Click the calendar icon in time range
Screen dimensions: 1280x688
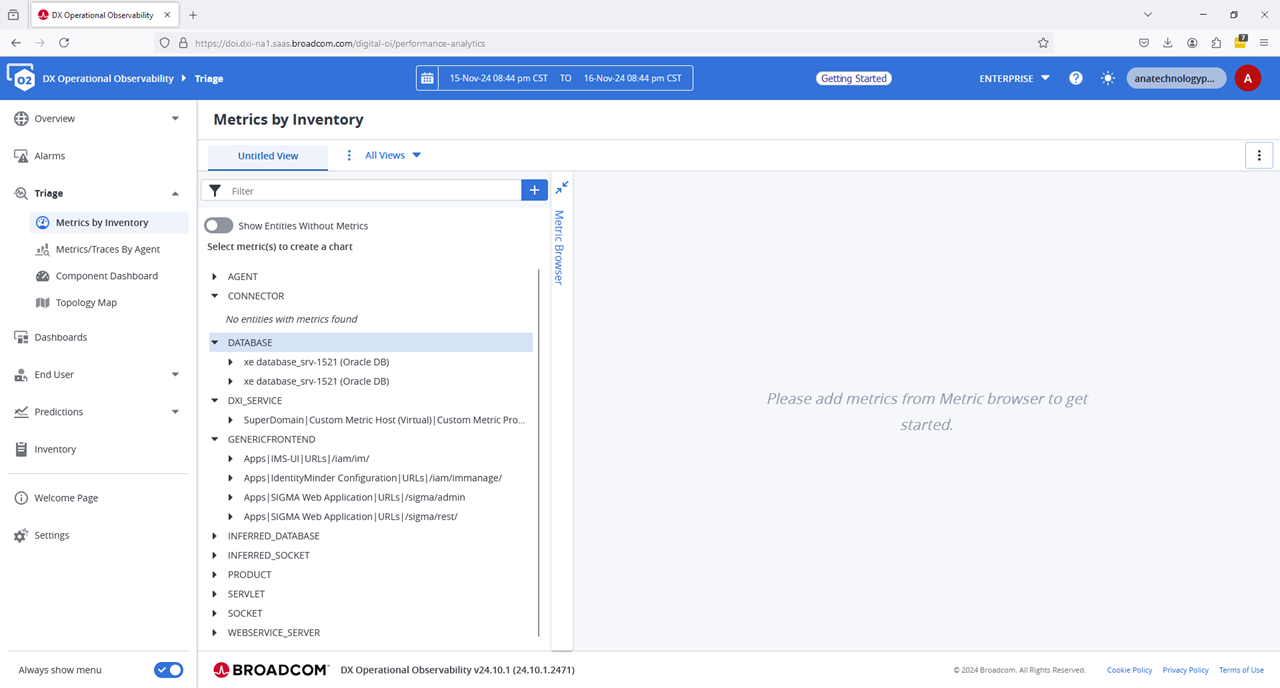click(x=428, y=78)
